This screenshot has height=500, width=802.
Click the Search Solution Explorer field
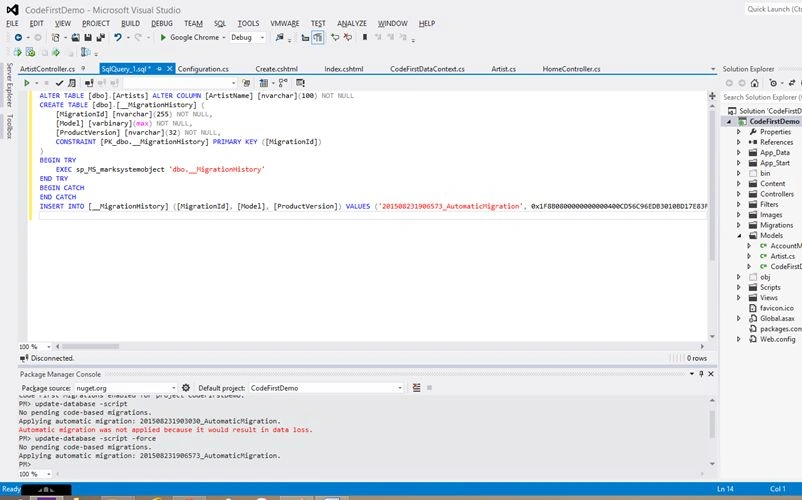761,97
